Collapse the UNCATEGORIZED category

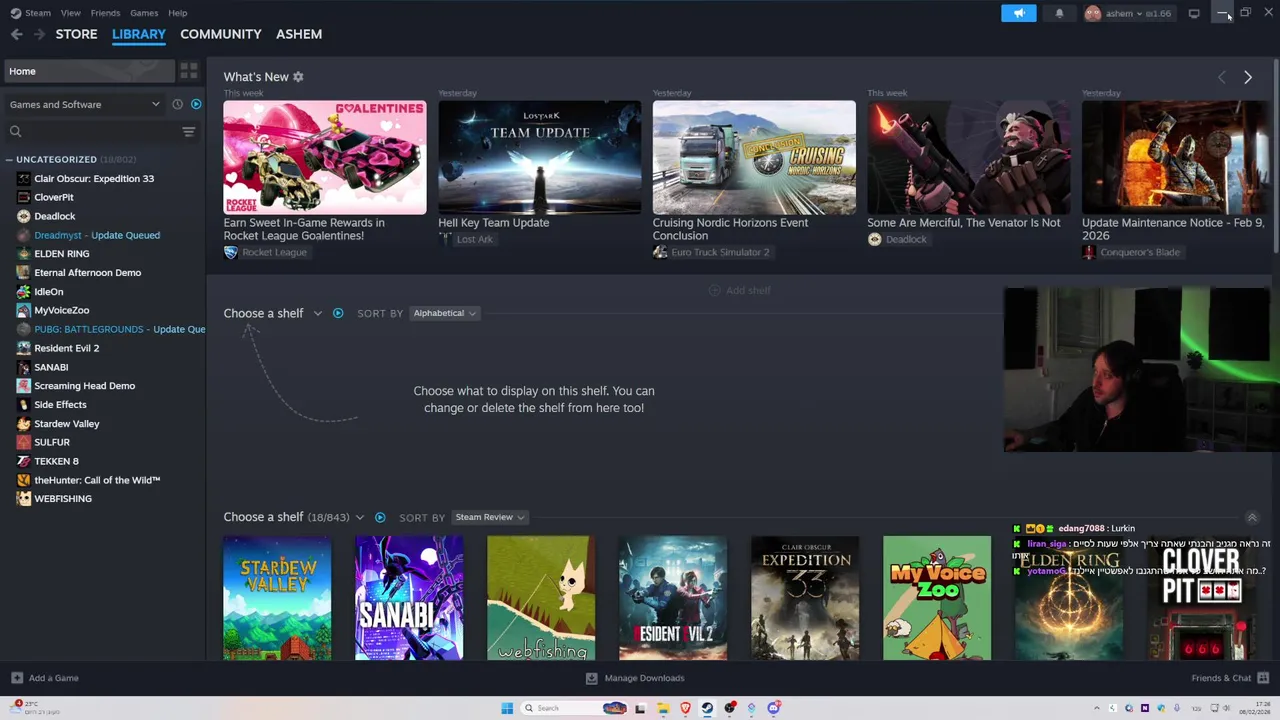click(9, 160)
